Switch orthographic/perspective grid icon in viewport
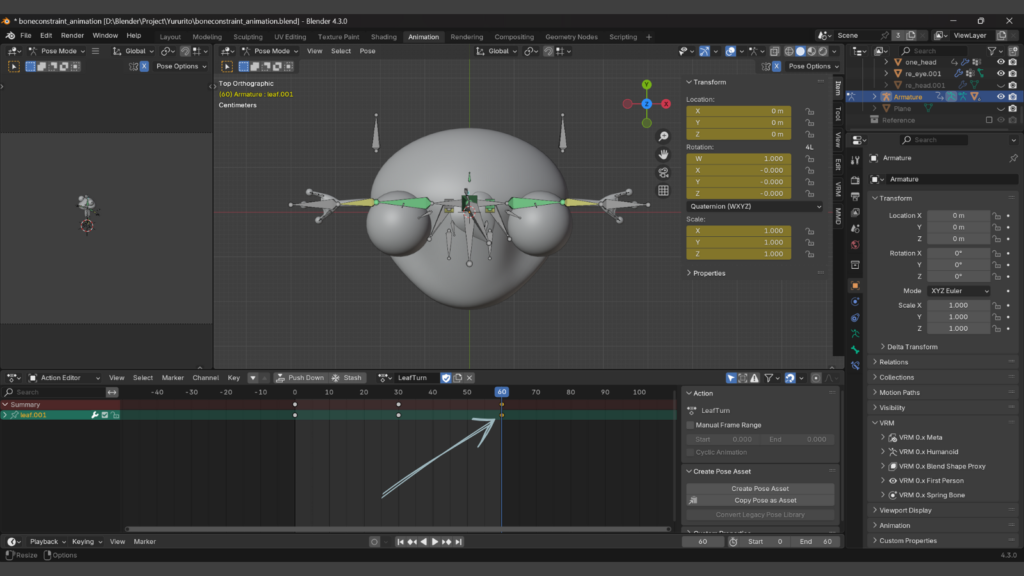This screenshot has height=576, width=1024. click(x=664, y=191)
